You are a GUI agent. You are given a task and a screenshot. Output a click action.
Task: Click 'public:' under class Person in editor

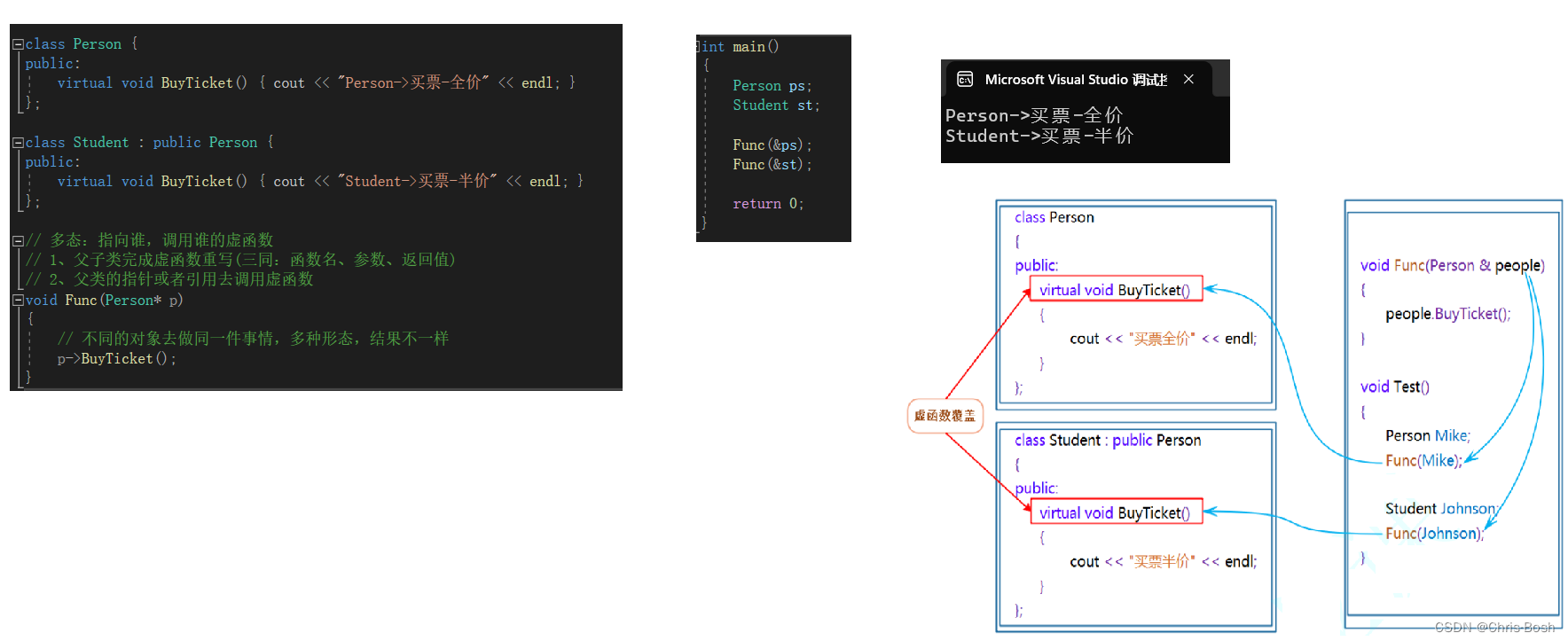pos(52,64)
